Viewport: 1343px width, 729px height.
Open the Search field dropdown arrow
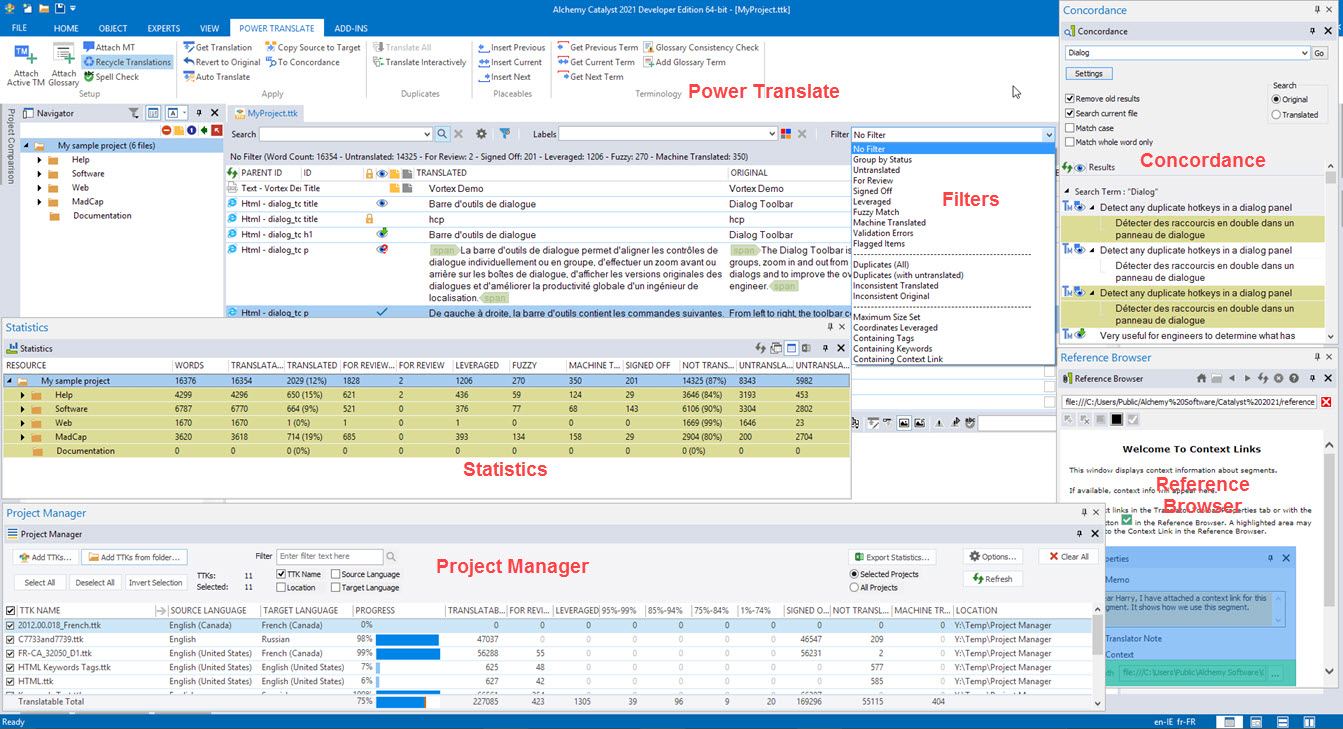(426, 134)
